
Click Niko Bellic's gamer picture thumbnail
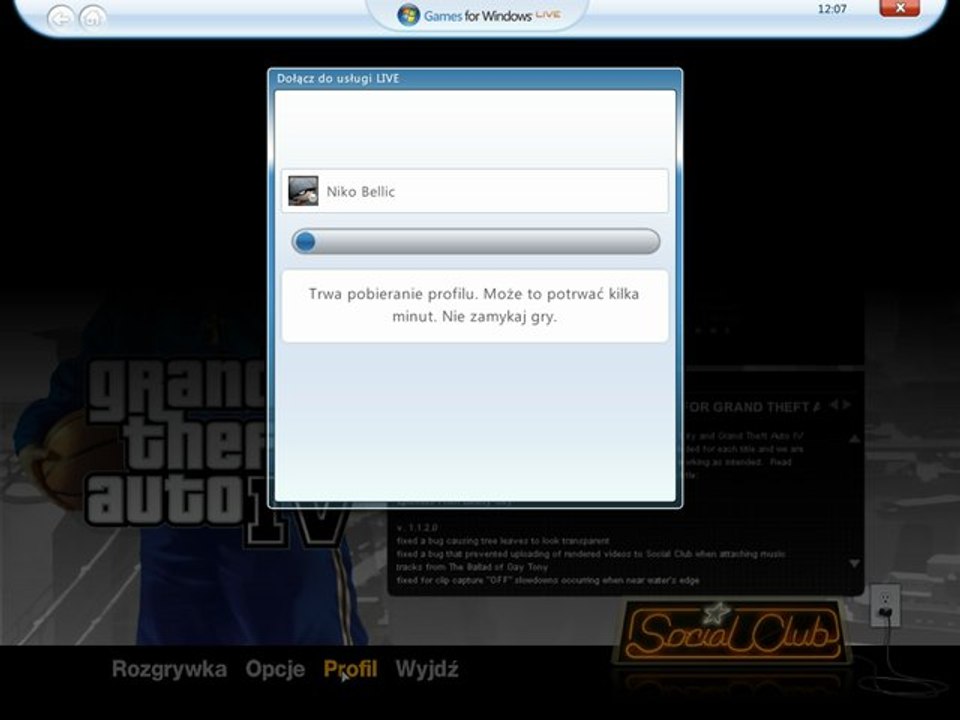303,191
